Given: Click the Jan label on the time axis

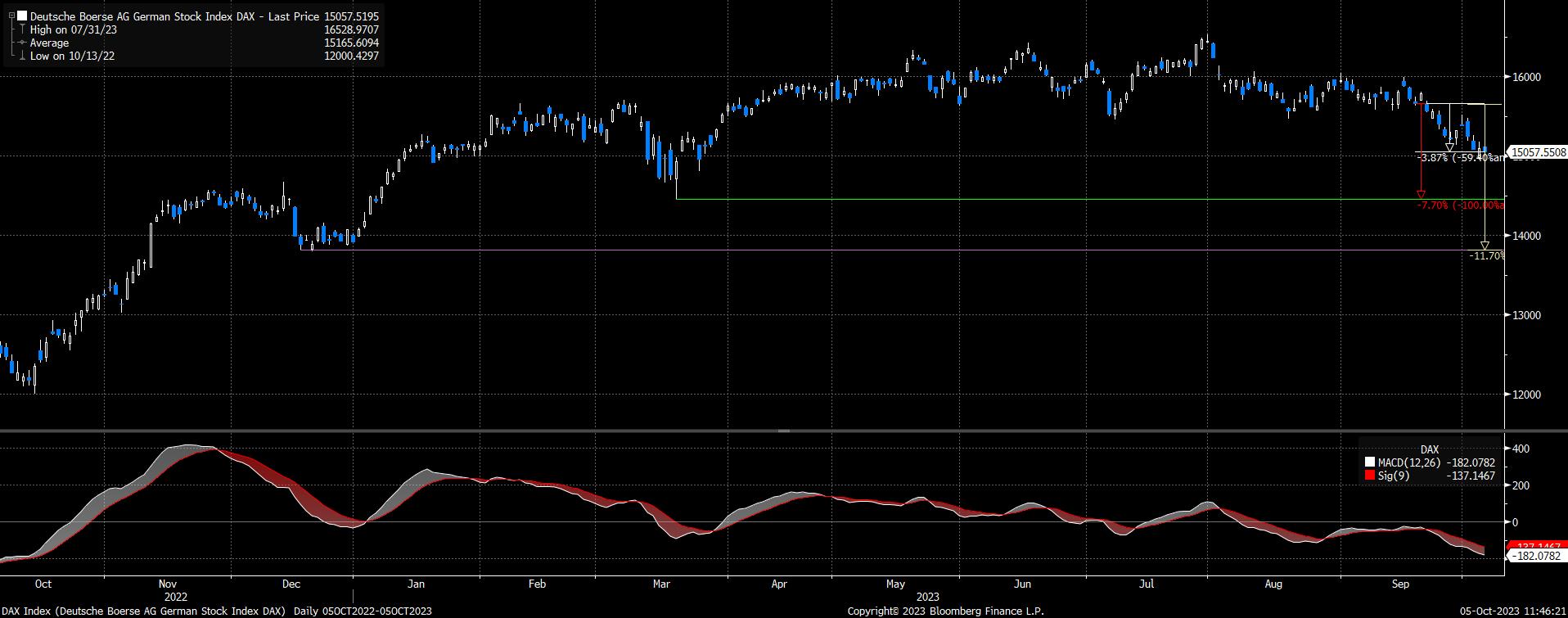Looking at the screenshot, I should pyautogui.click(x=416, y=584).
